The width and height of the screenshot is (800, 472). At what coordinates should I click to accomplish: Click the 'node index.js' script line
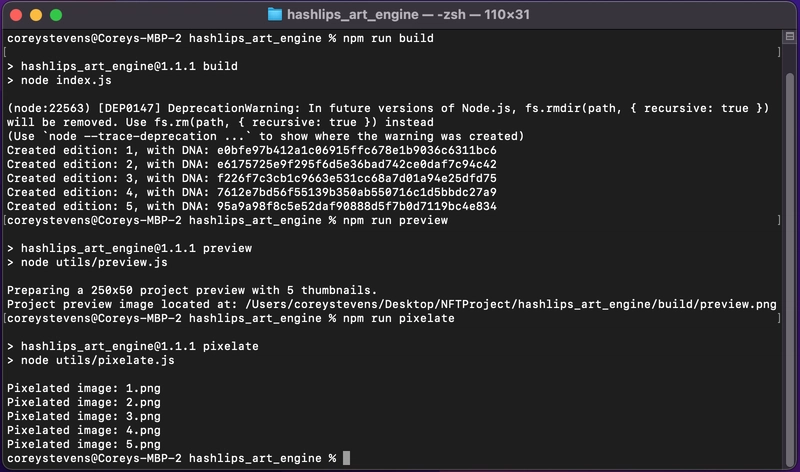click(59, 81)
